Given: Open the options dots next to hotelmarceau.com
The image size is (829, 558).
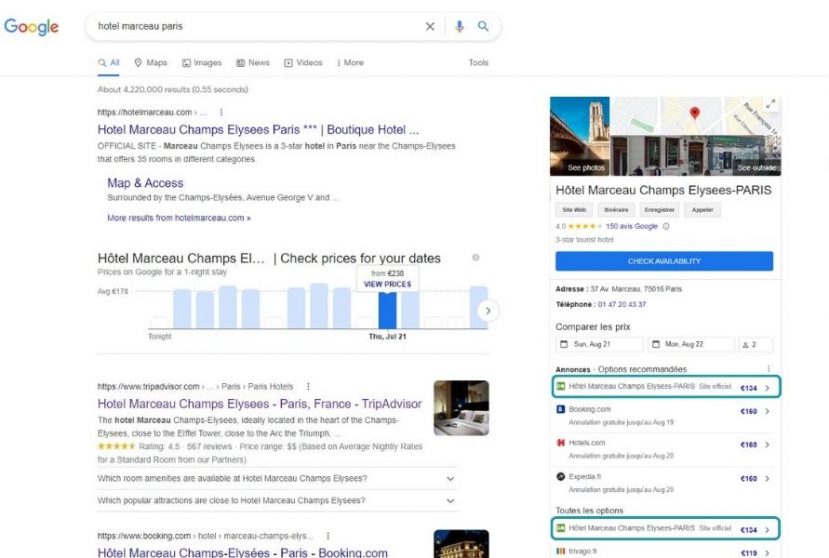Looking at the screenshot, I should 221,112.
